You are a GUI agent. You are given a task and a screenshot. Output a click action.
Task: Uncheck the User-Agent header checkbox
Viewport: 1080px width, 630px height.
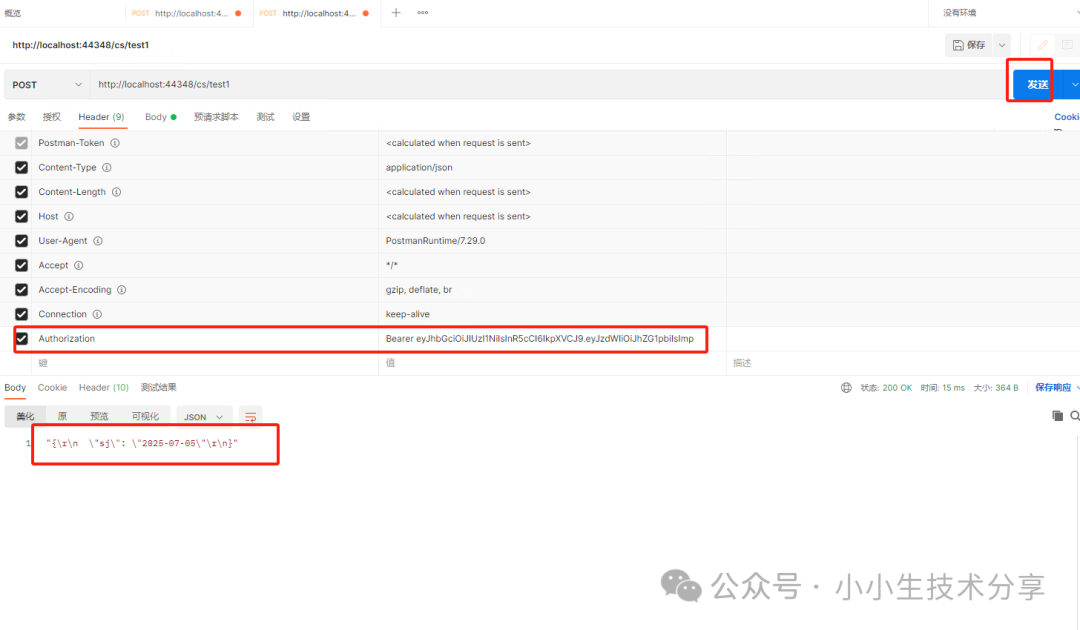point(21,241)
